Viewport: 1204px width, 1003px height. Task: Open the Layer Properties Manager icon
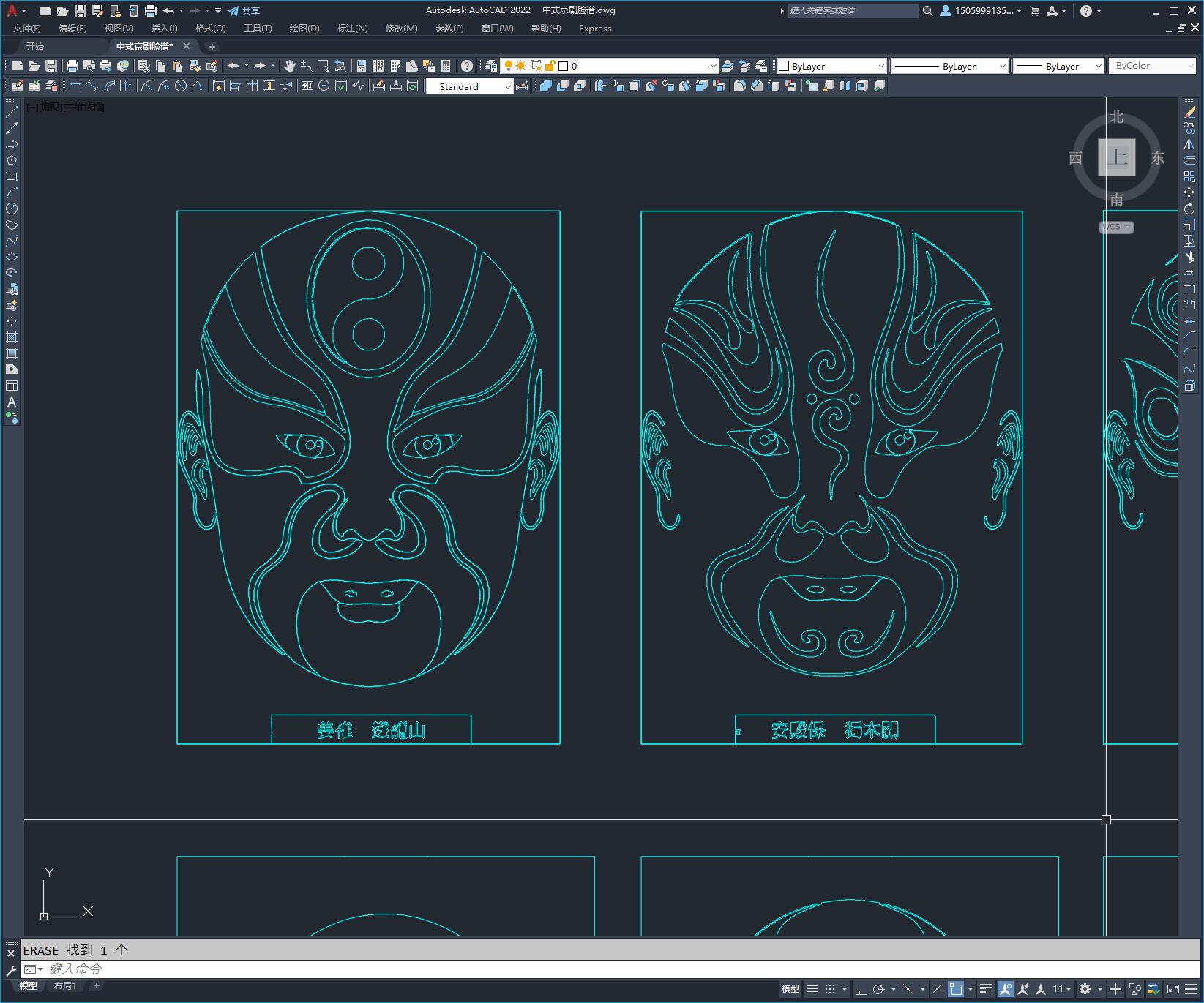[491, 66]
